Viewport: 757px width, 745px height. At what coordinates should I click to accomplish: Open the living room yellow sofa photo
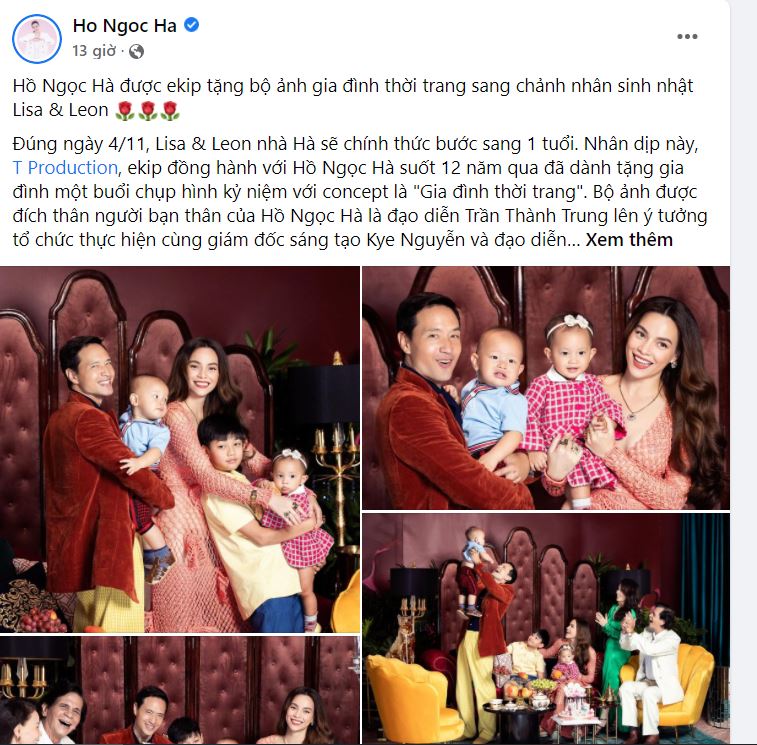click(546, 629)
